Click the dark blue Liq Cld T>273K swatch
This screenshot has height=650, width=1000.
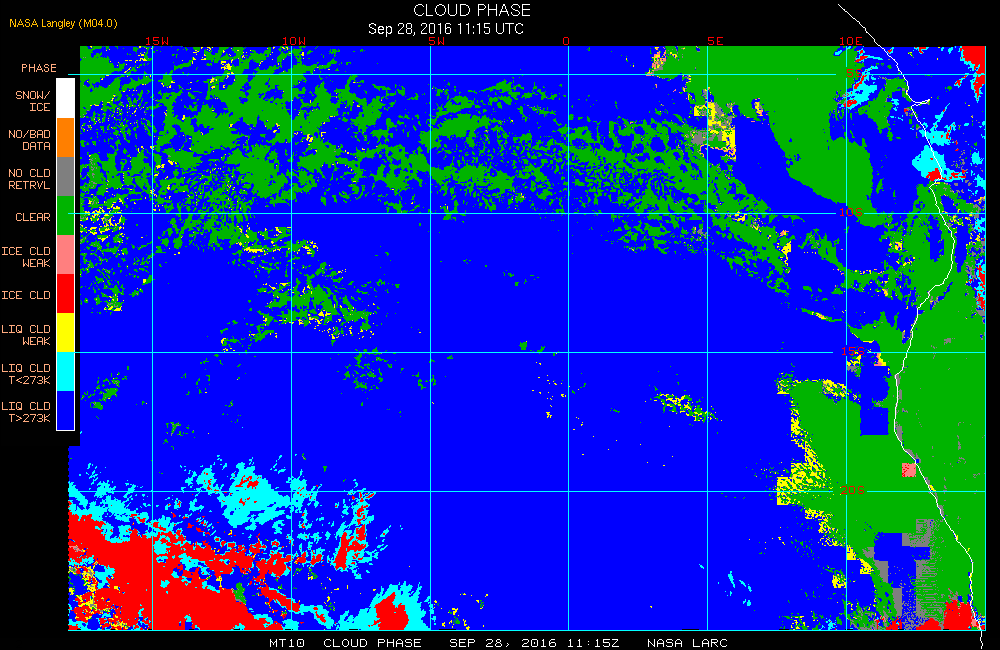pyautogui.click(x=66, y=410)
